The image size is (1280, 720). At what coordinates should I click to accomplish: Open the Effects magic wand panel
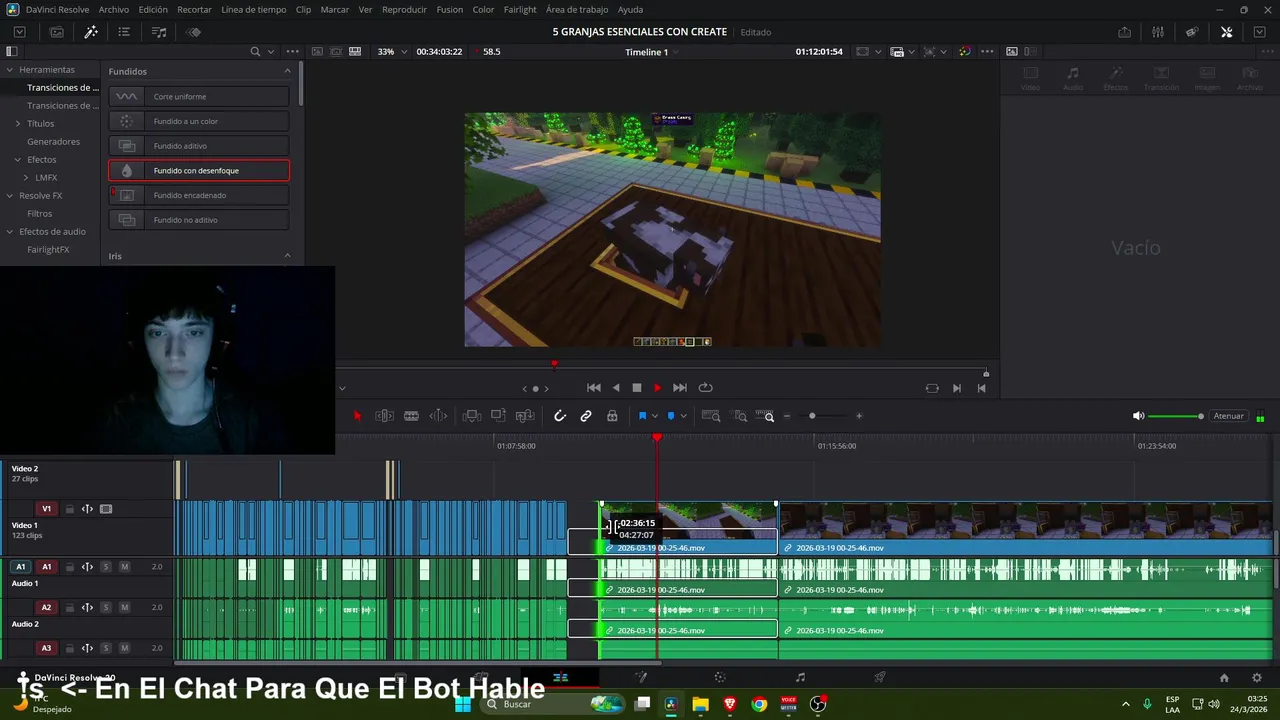(x=91, y=32)
